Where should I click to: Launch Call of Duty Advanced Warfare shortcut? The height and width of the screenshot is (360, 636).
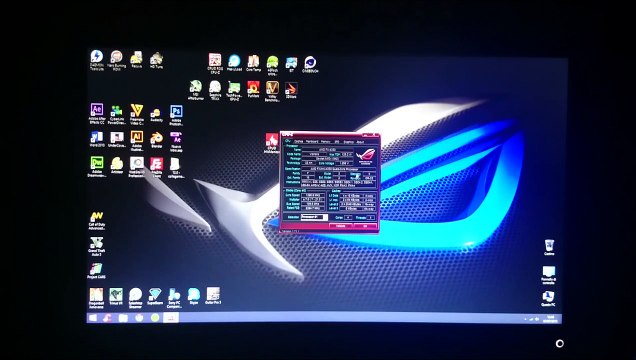coord(97,221)
